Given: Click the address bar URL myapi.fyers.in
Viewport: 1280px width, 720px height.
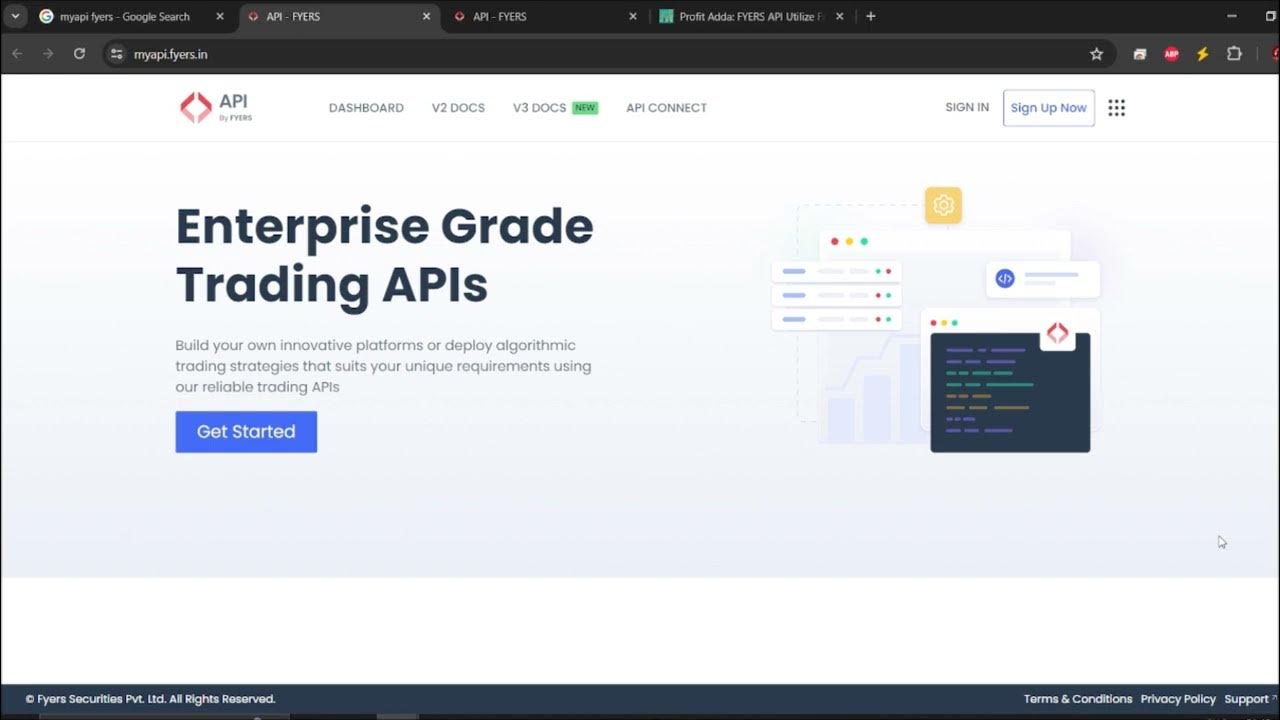Looking at the screenshot, I should pos(171,54).
